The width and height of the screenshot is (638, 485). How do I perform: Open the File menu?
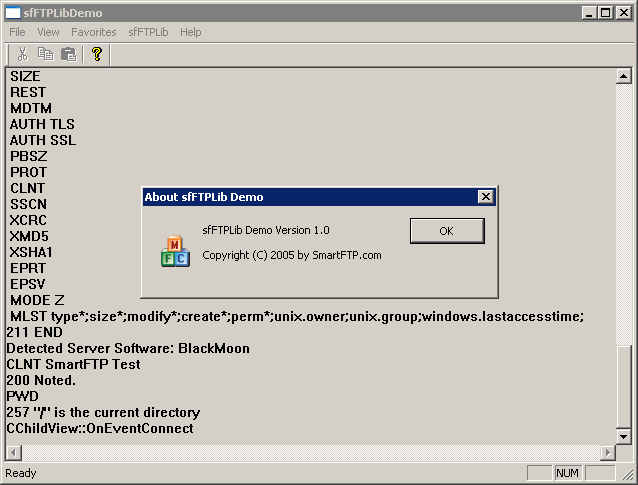(x=17, y=32)
